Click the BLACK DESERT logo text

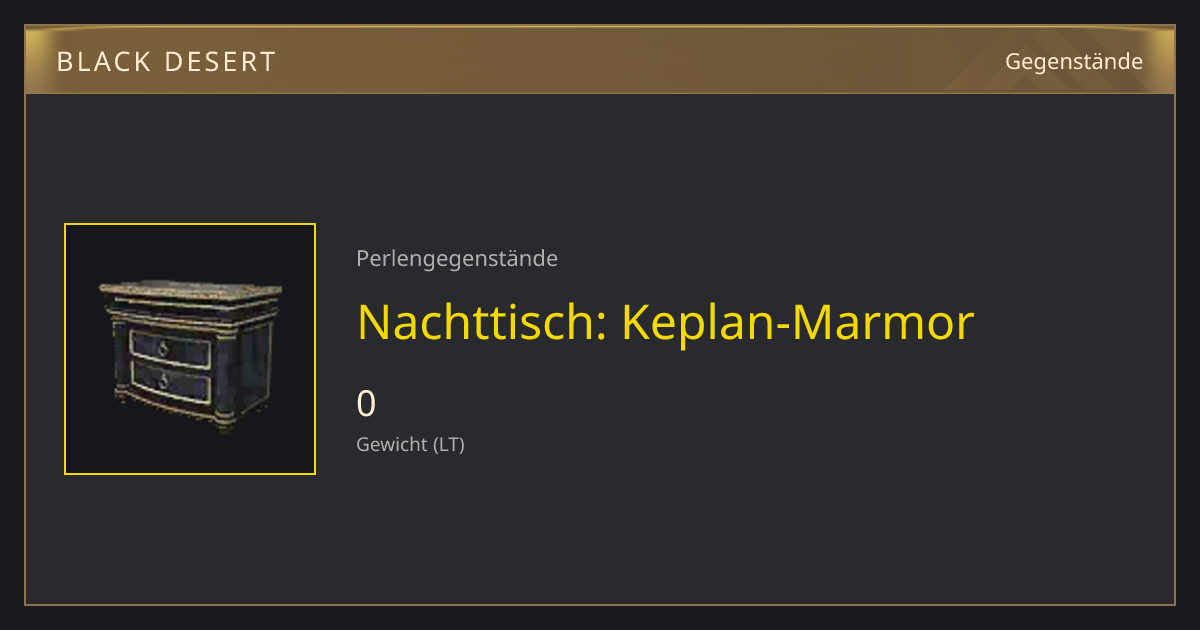tap(166, 62)
